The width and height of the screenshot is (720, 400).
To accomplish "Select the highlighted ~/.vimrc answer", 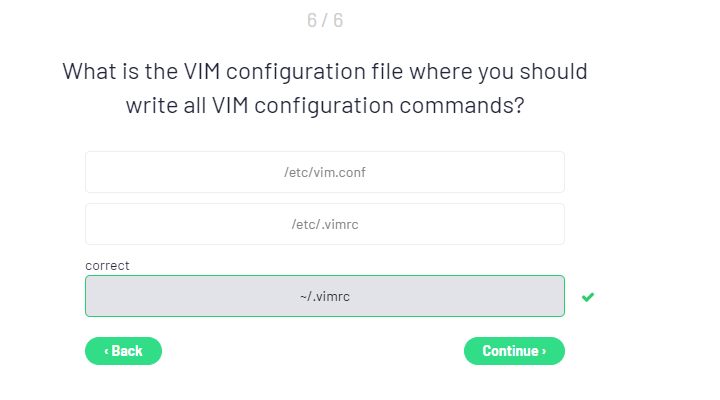I will 324,296.
